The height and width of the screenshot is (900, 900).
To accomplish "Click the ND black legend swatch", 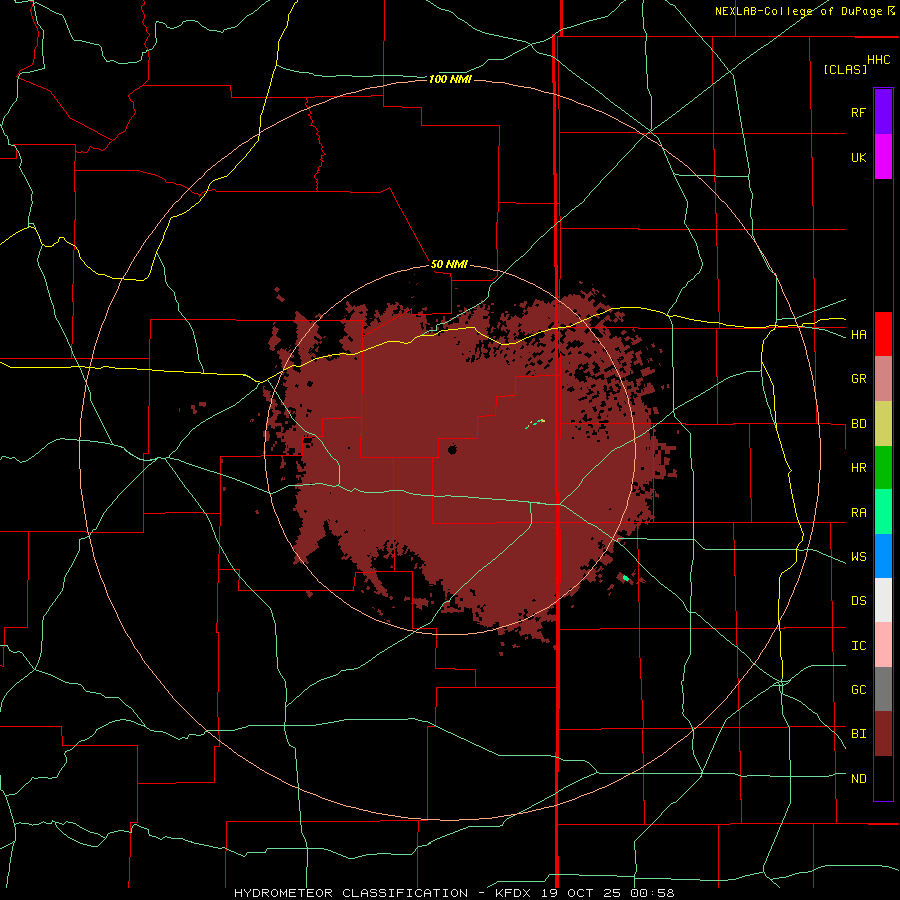I will pos(883,778).
